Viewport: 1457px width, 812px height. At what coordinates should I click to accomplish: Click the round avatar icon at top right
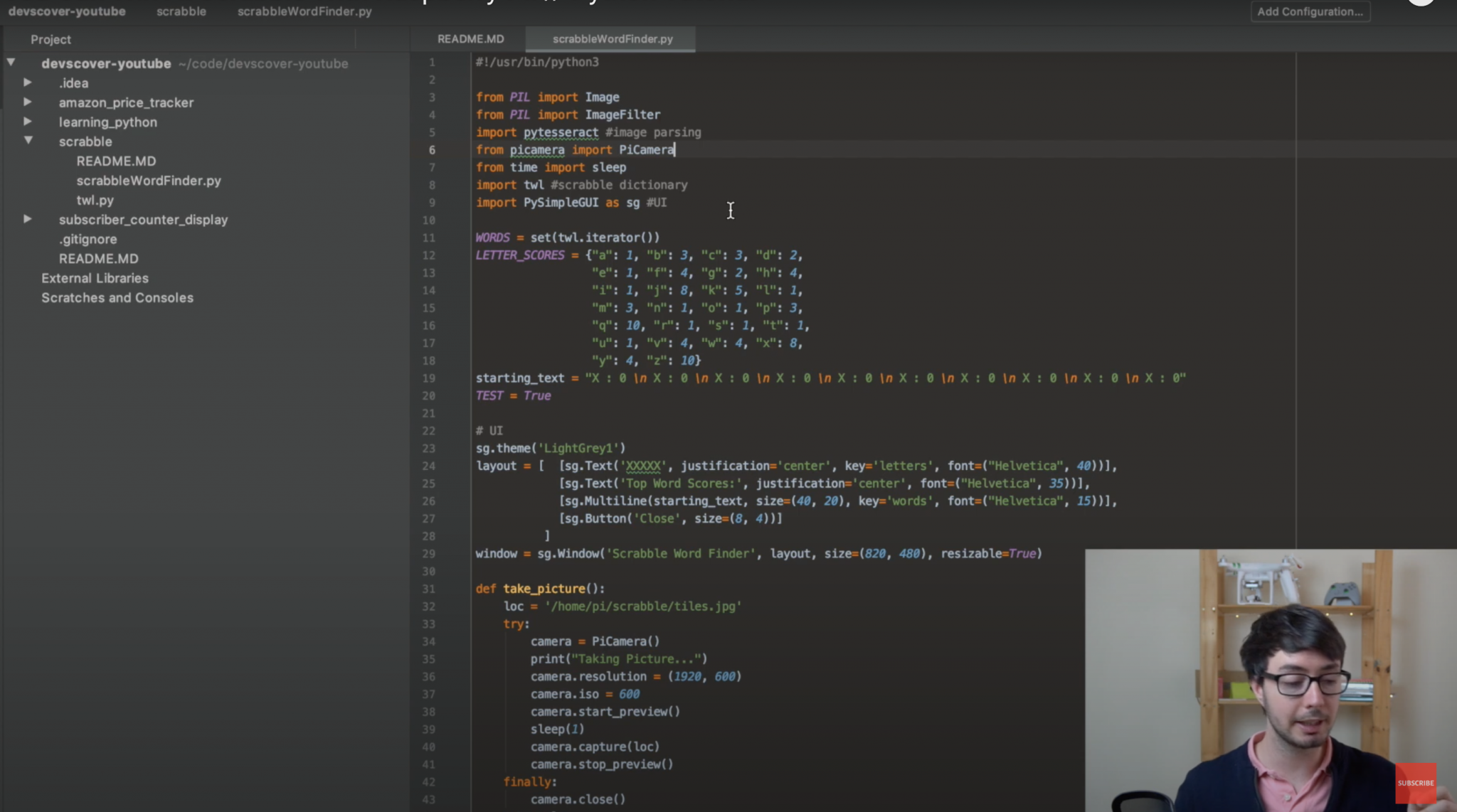1421,2
